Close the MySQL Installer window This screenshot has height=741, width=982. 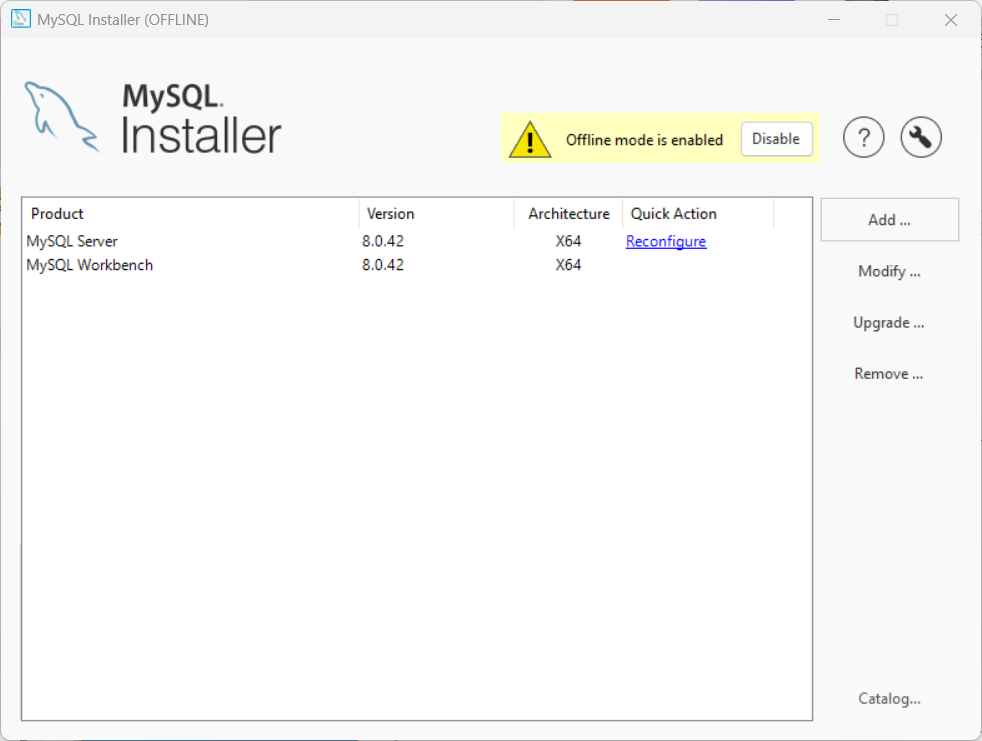click(951, 19)
